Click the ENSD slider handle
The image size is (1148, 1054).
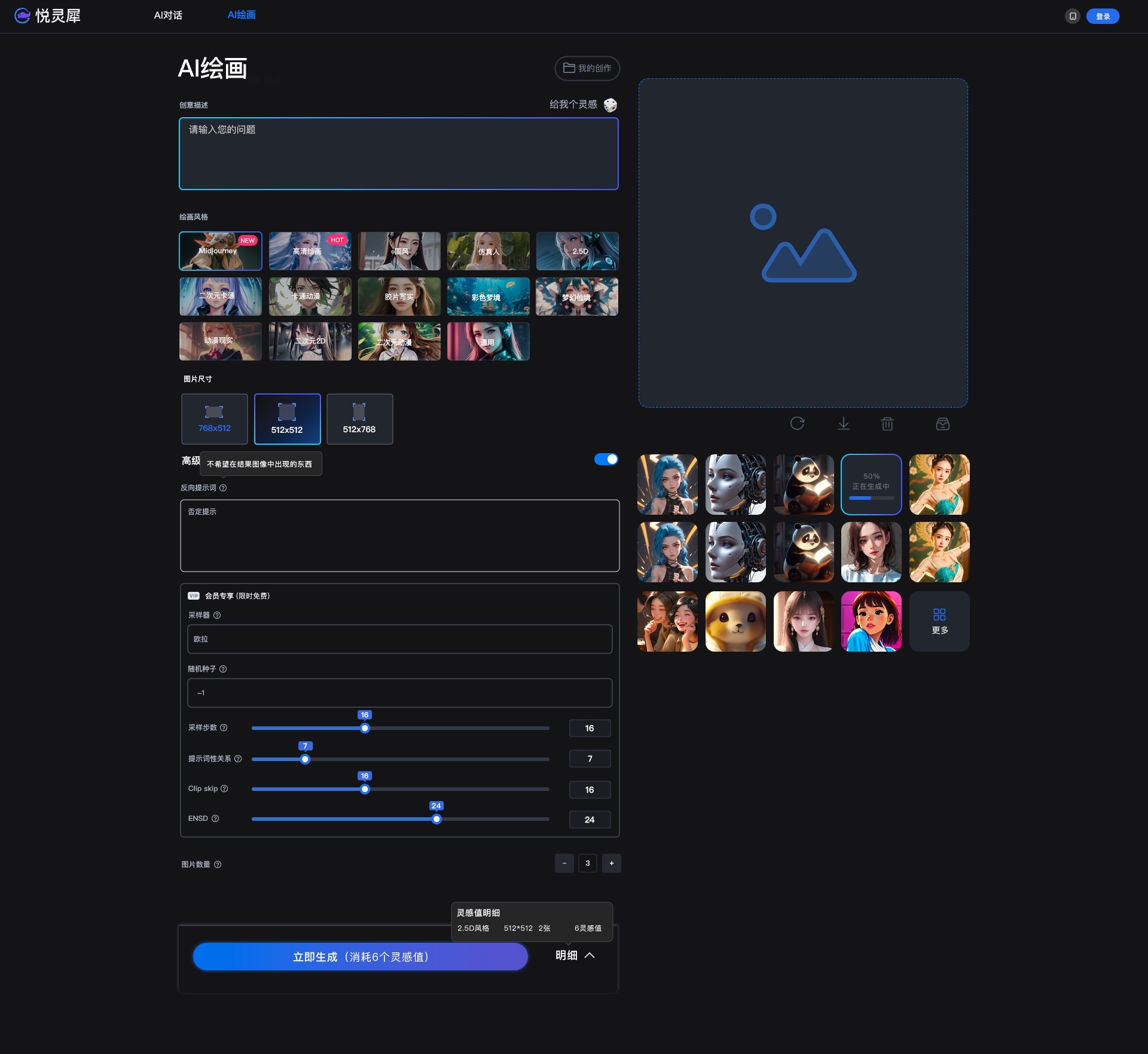(x=436, y=819)
